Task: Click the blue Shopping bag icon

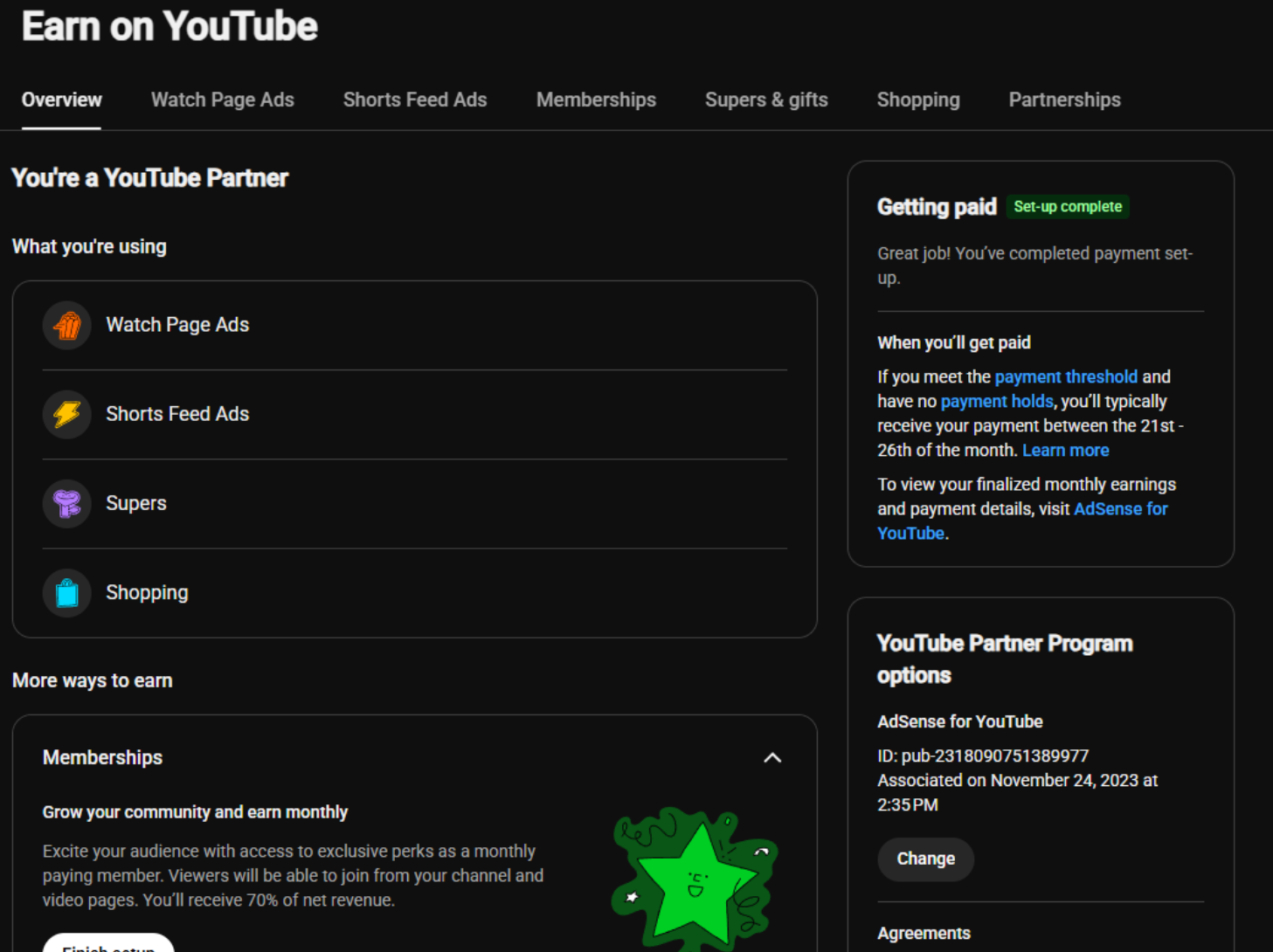Action: pyautogui.click(x=67, y=593)
